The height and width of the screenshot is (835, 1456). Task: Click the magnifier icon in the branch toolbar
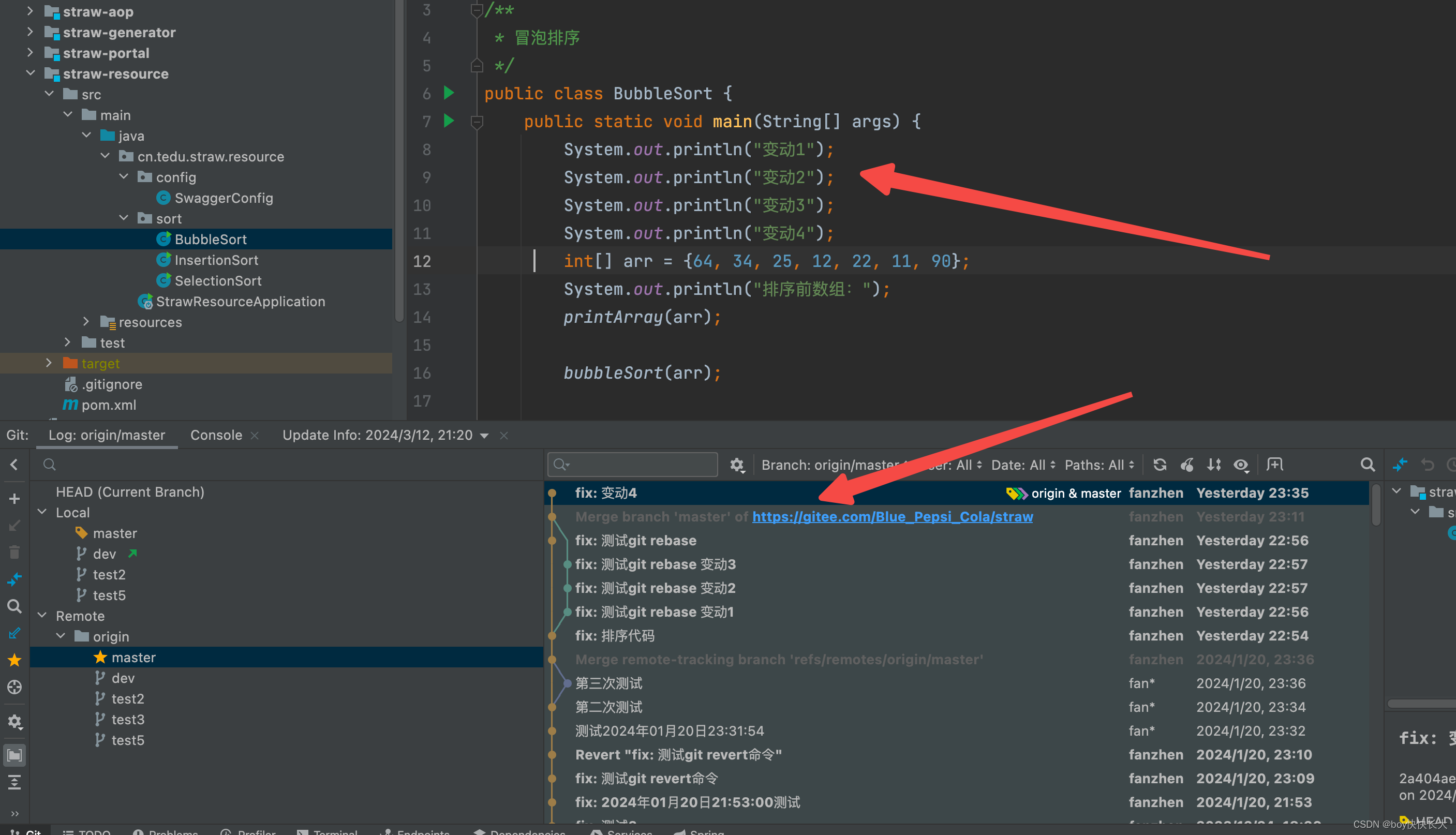tap(14, 606)
